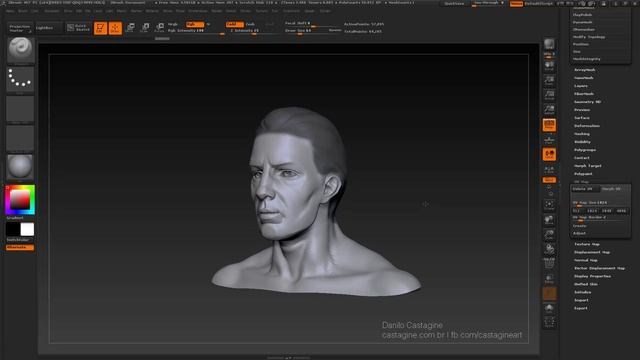Screen dimensions: 640x360
Task: Toggle the Alternate color button
Action: [20, 247]
